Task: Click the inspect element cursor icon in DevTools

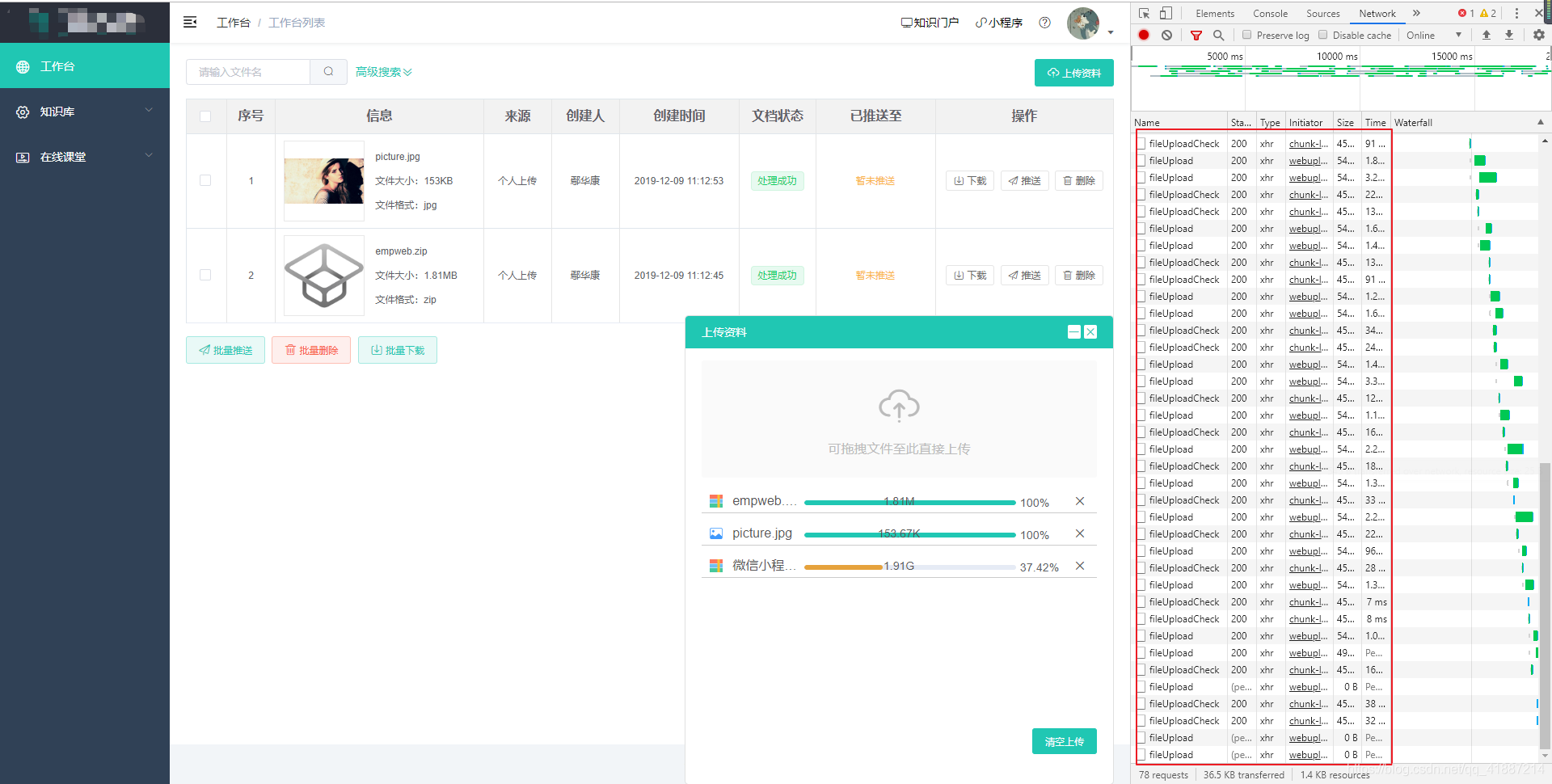Action: [x=1143, y=13]
